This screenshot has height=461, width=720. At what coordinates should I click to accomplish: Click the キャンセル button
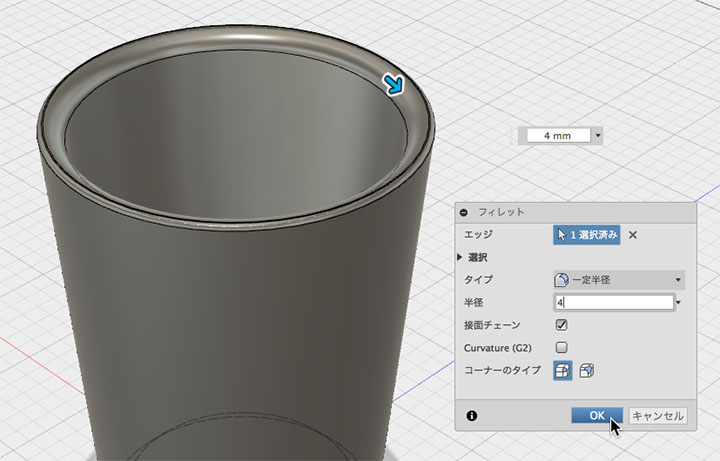point(658,416)
